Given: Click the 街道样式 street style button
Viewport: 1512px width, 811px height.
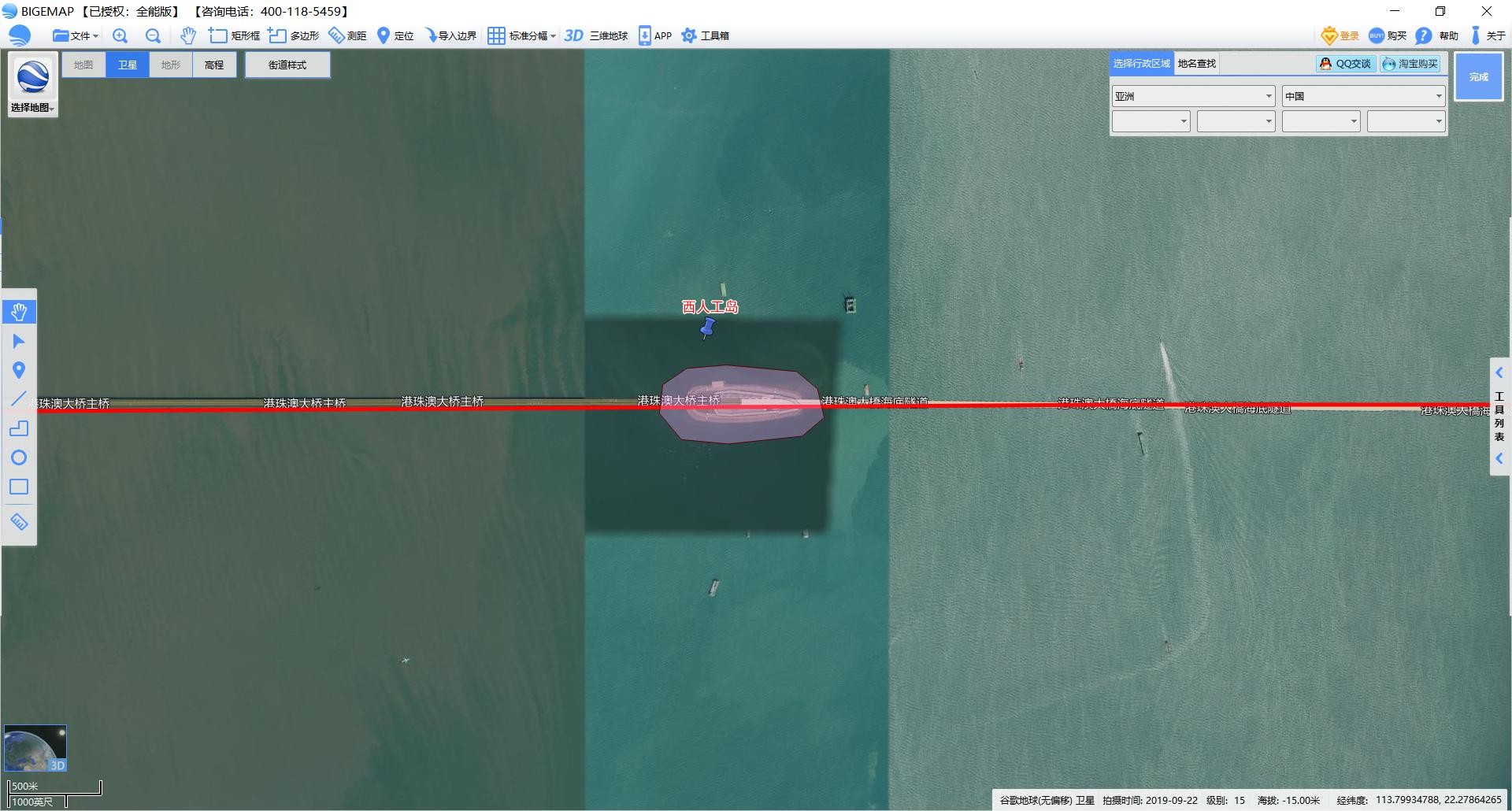Looking at the screenshot, I should click(x=287, y=65).
